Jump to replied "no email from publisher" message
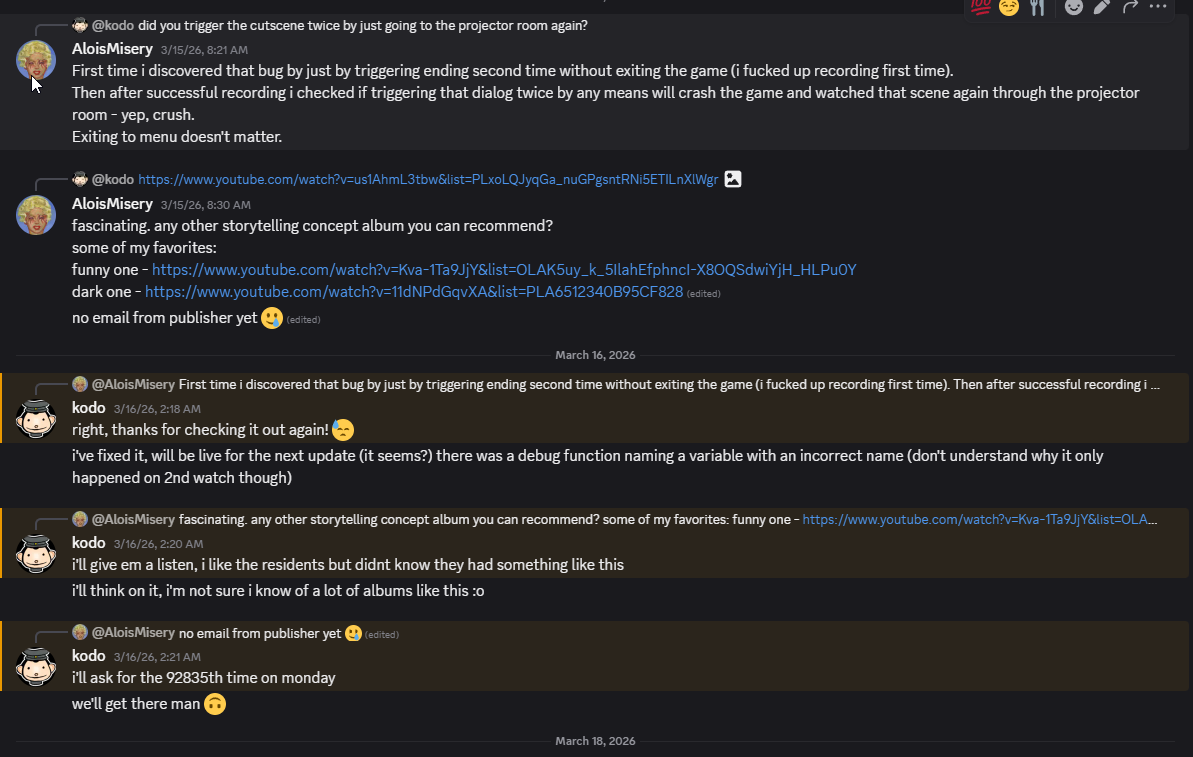Screen dimensions: 1193x757 pyautogui.click(x=260, y=633)
